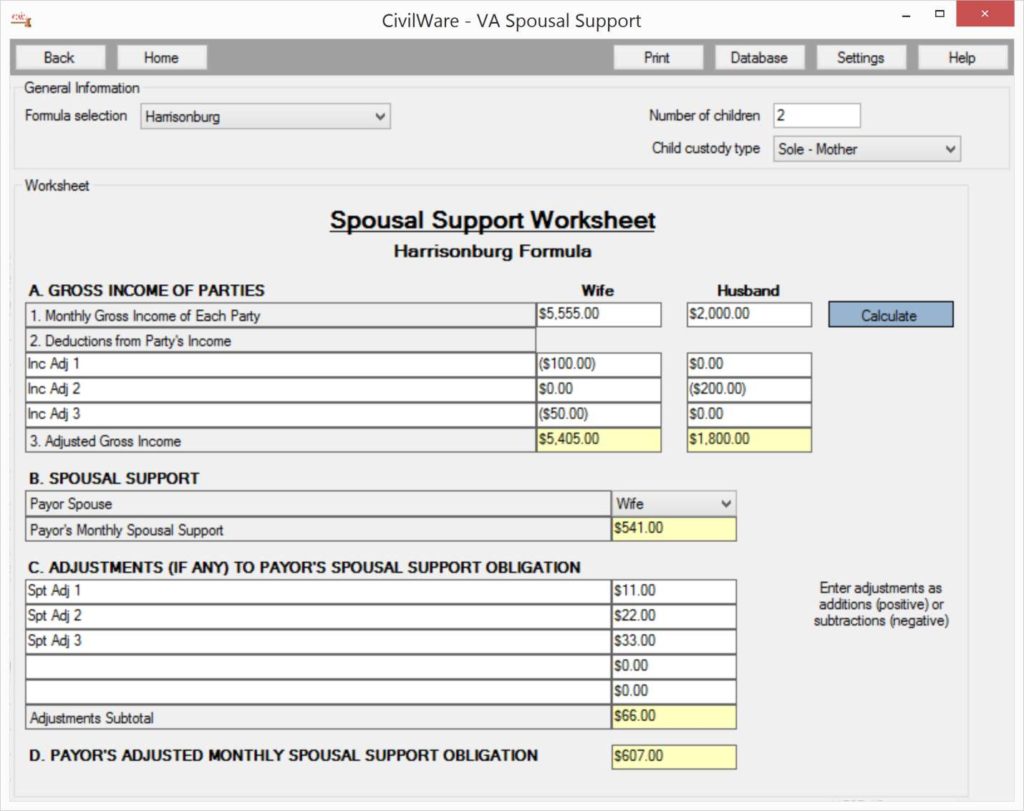Viewport: 1024px width, 811px height.
Task: Open the Child custody type dropdown
Action: [x=866, y=149]
